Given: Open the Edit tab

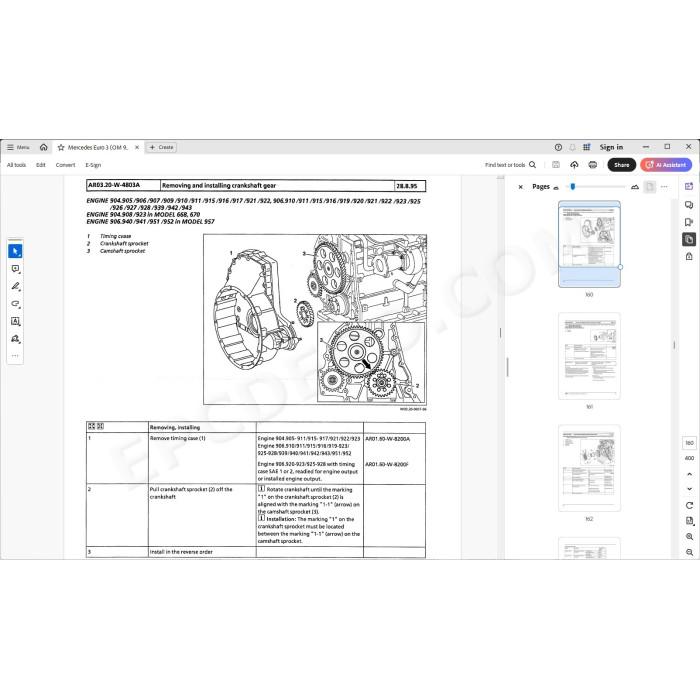Looking at the screenshot, I should (x=41, y=165).
